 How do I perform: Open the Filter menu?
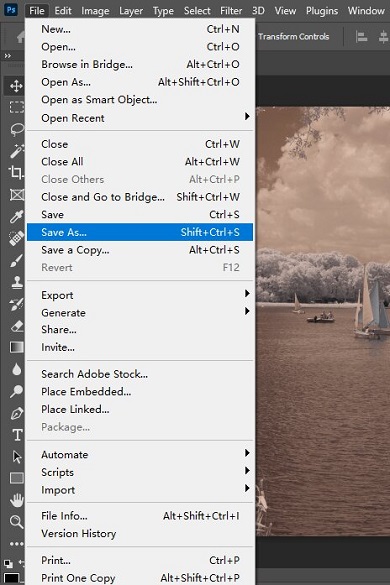[231, 10]
